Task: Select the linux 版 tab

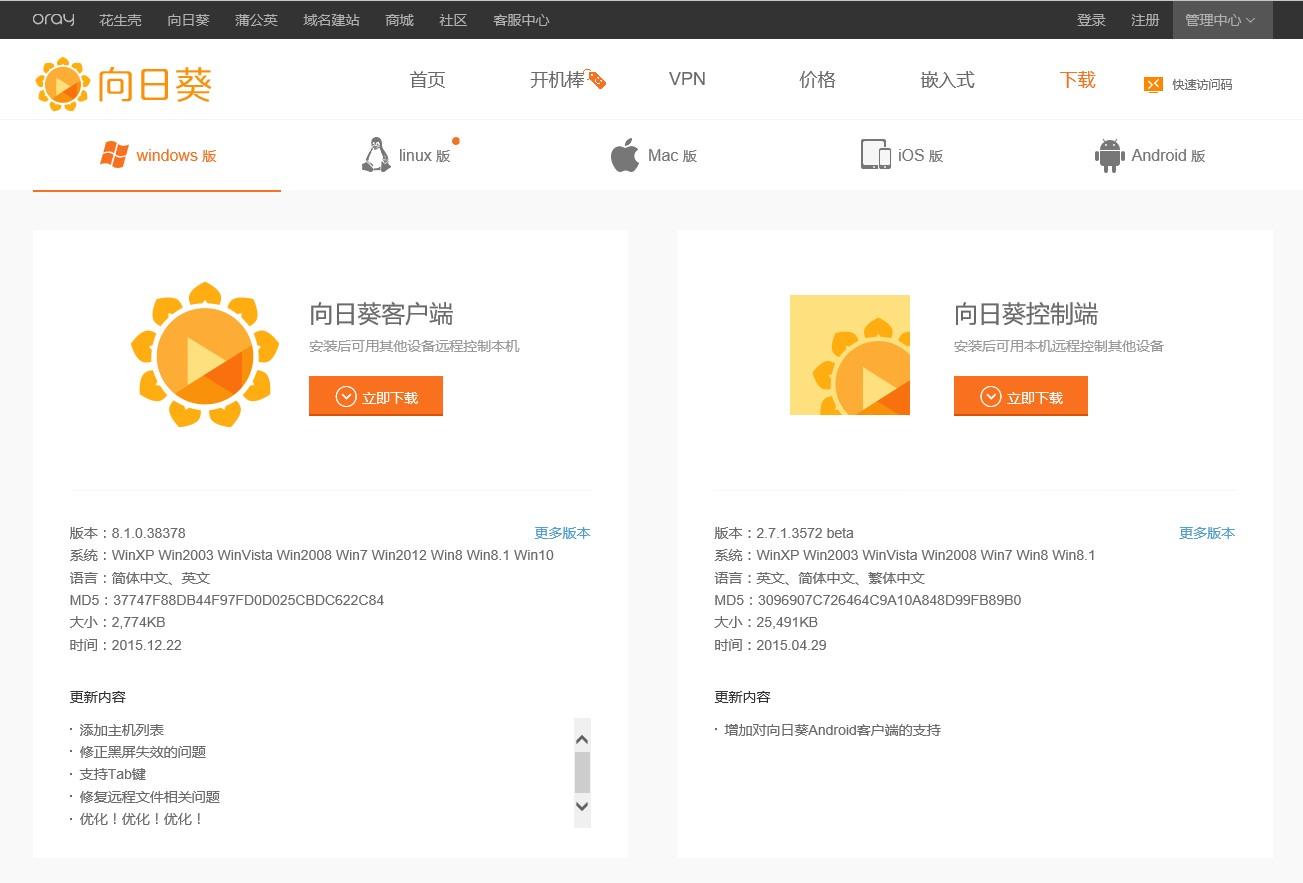Action: [406, 155]
